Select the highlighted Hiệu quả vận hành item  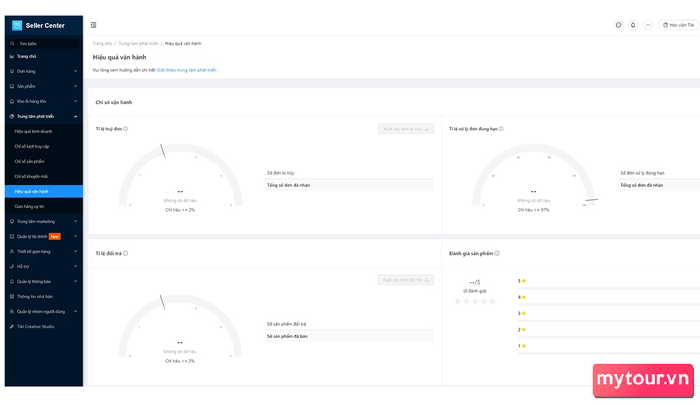44,191
